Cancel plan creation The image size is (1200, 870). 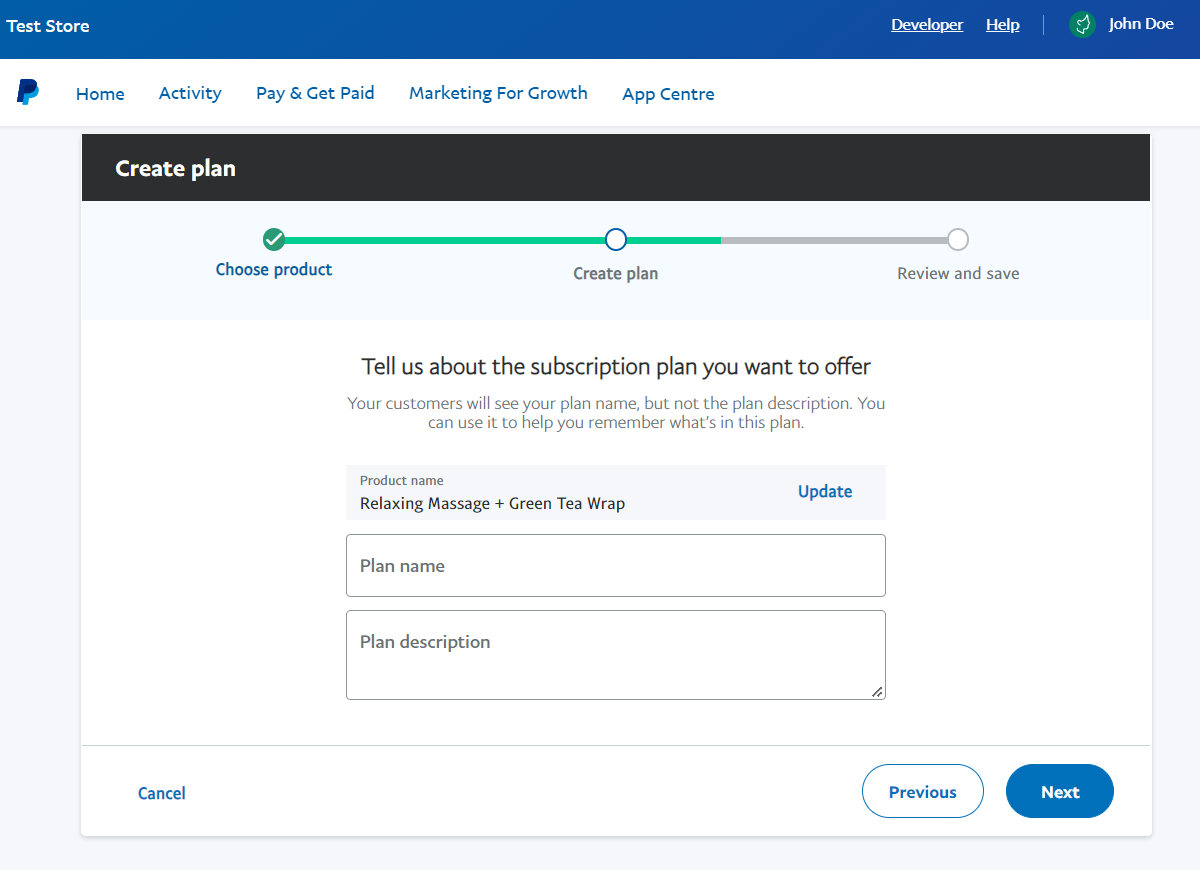[161, 792]
